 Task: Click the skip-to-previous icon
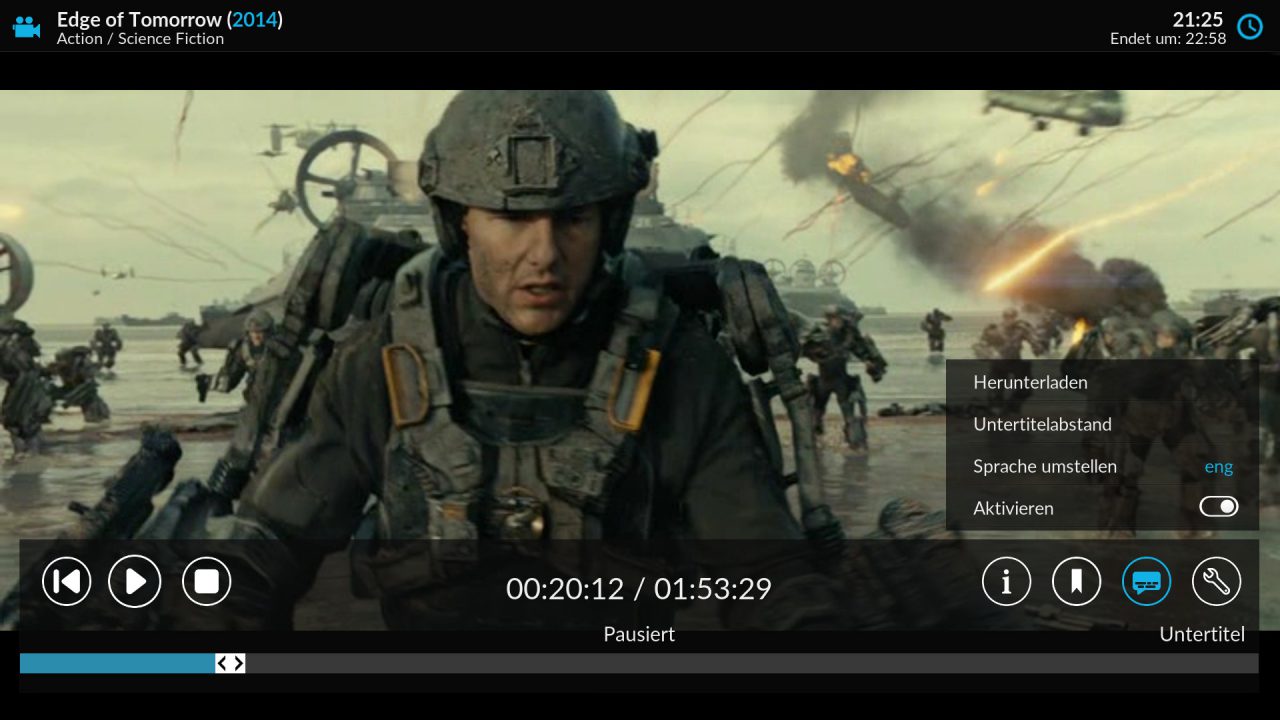click(66, 581)
